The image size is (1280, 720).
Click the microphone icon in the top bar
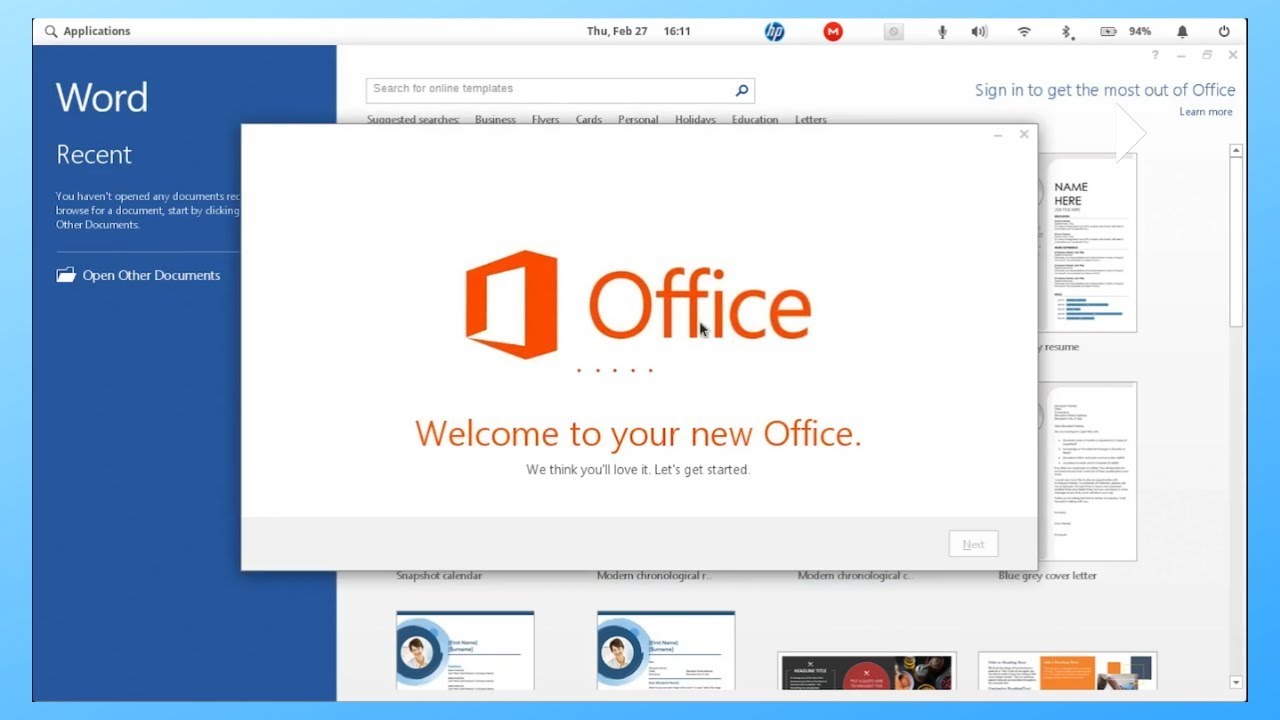pyautogui.click(x=941, y=31)
